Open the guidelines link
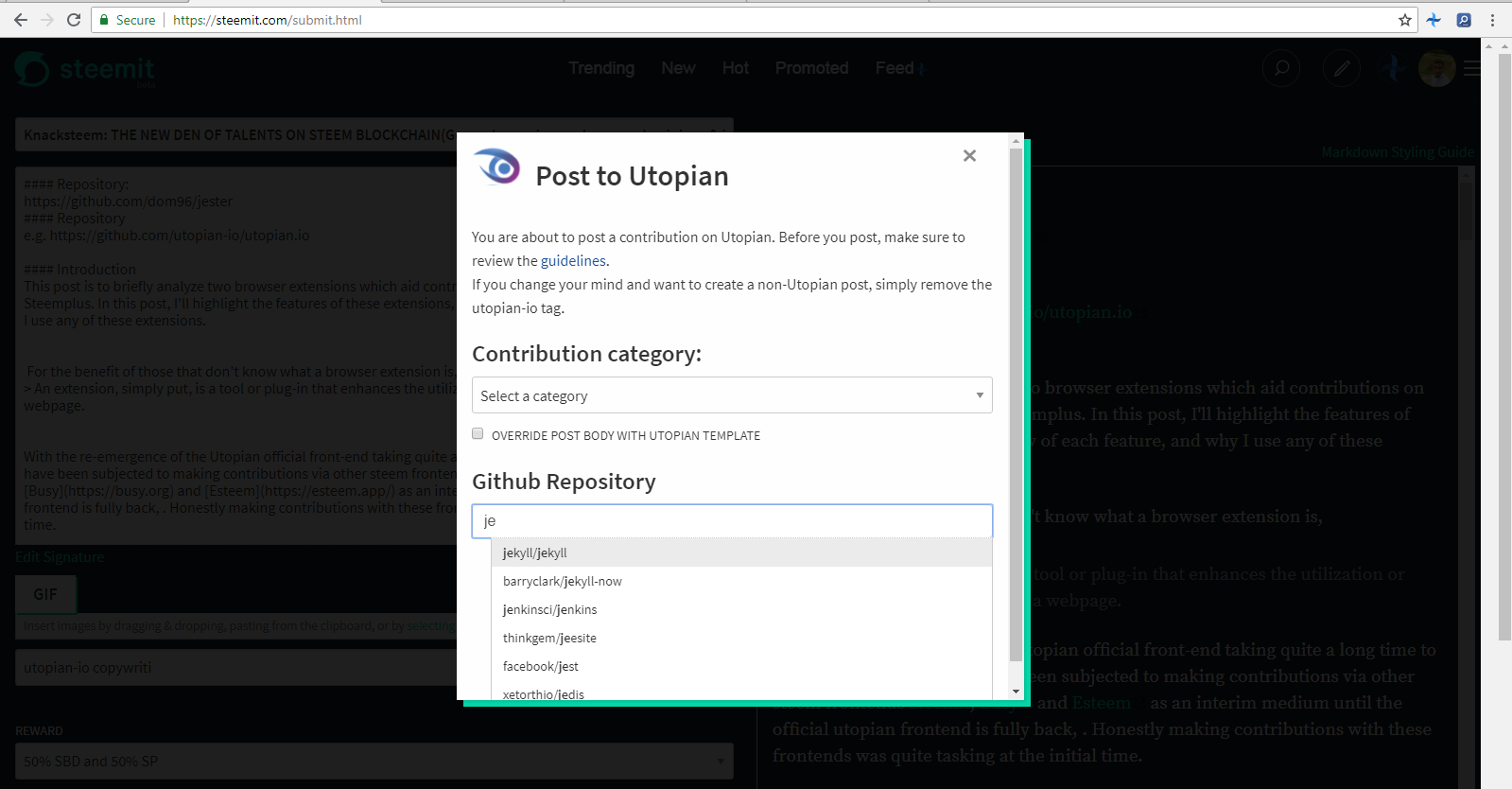The width and height of the screenshot is (1512, 789). pos(573,261)
